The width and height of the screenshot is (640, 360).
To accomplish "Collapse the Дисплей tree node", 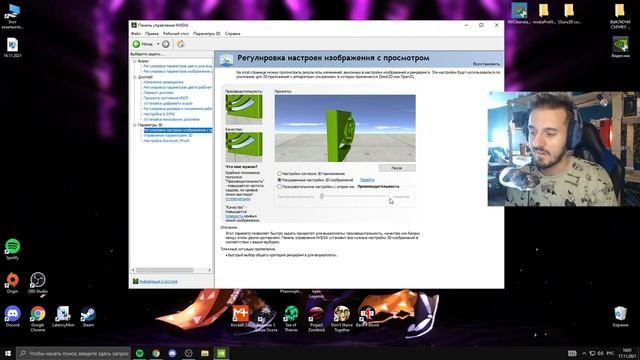I will [x=134, y=77].
